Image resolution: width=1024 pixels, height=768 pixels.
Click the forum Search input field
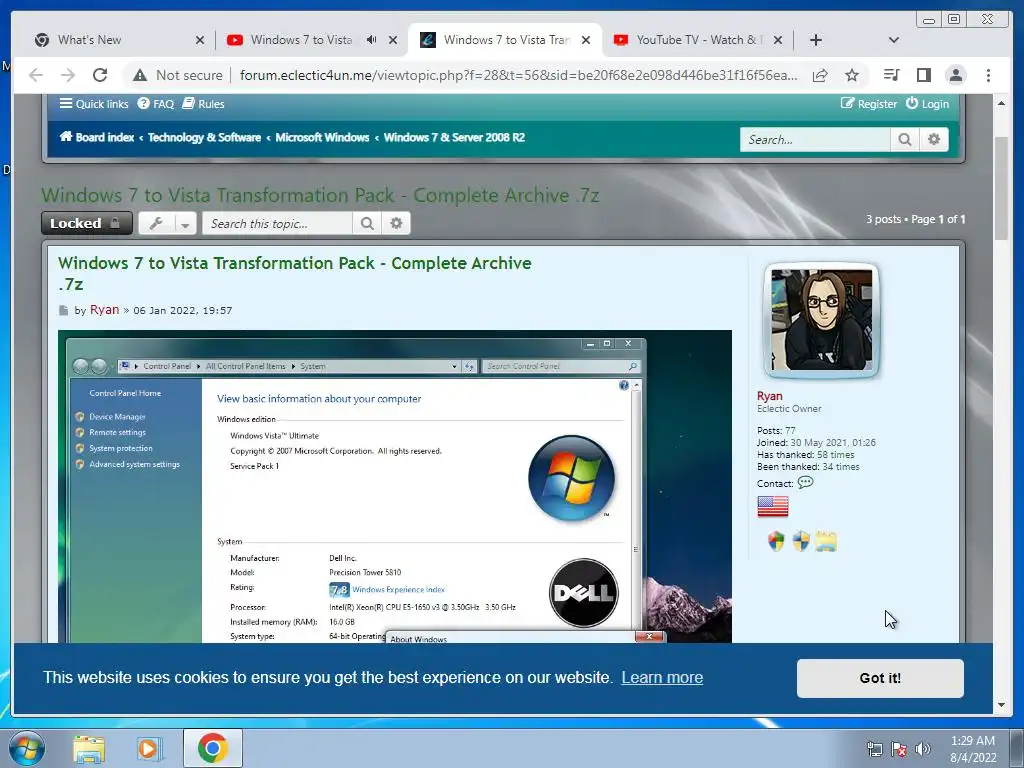point(815,139)
